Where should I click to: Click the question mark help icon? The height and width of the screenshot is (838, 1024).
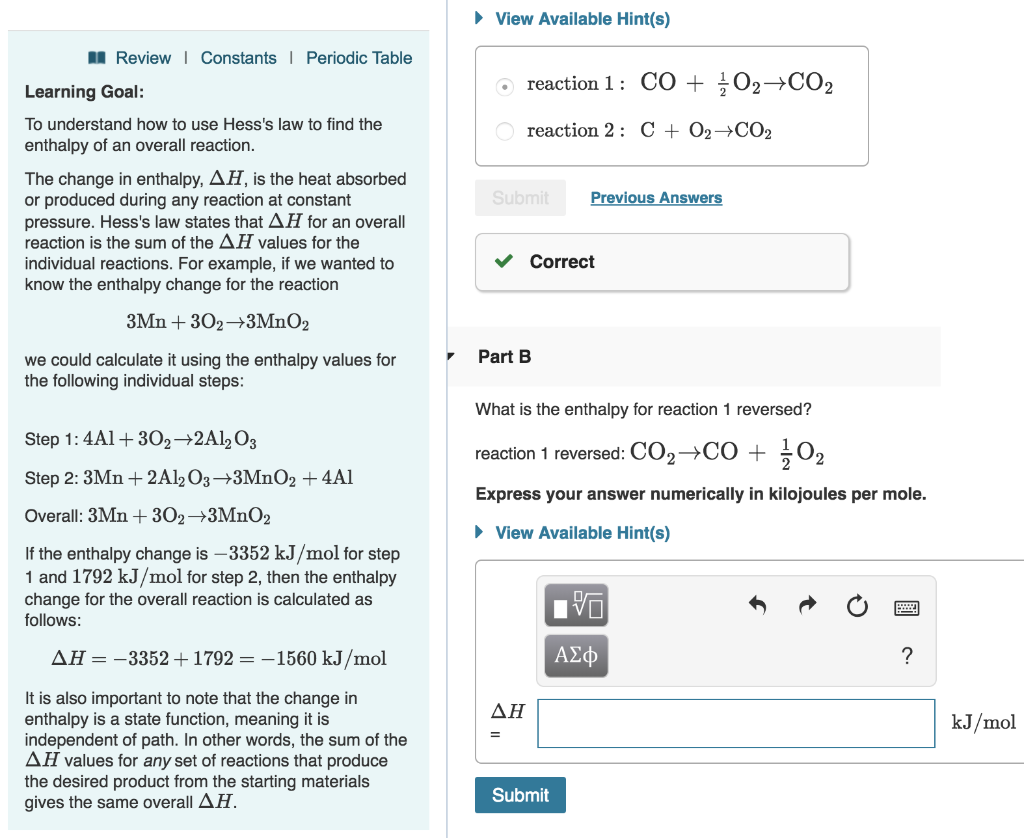(x=907, y=656)
